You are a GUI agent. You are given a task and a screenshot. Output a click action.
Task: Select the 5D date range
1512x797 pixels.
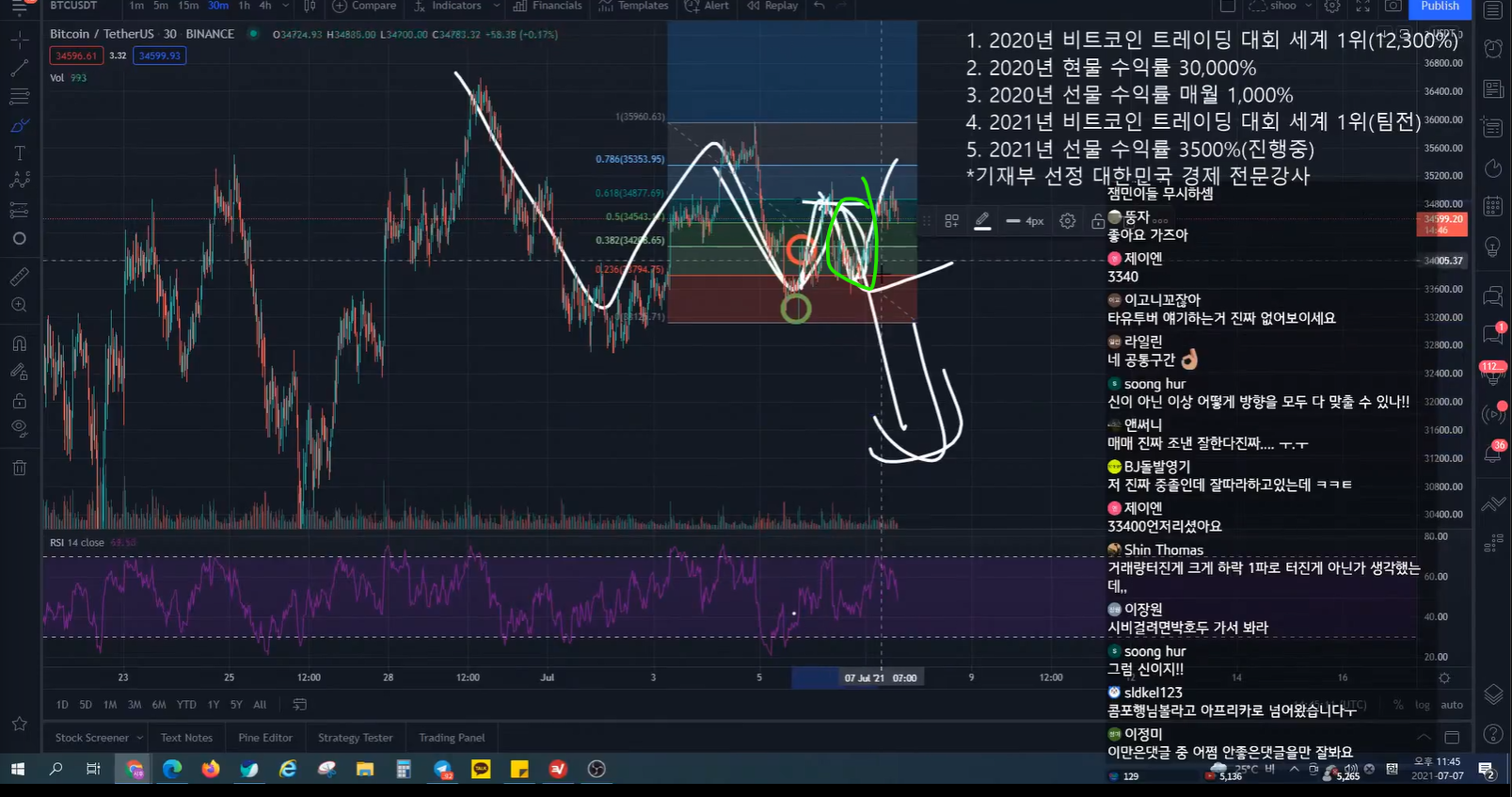tap(86, 705)
